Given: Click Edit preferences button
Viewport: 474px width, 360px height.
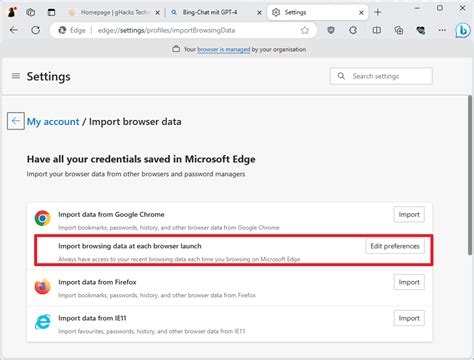Looking at the screenshot, I should 395,246.
